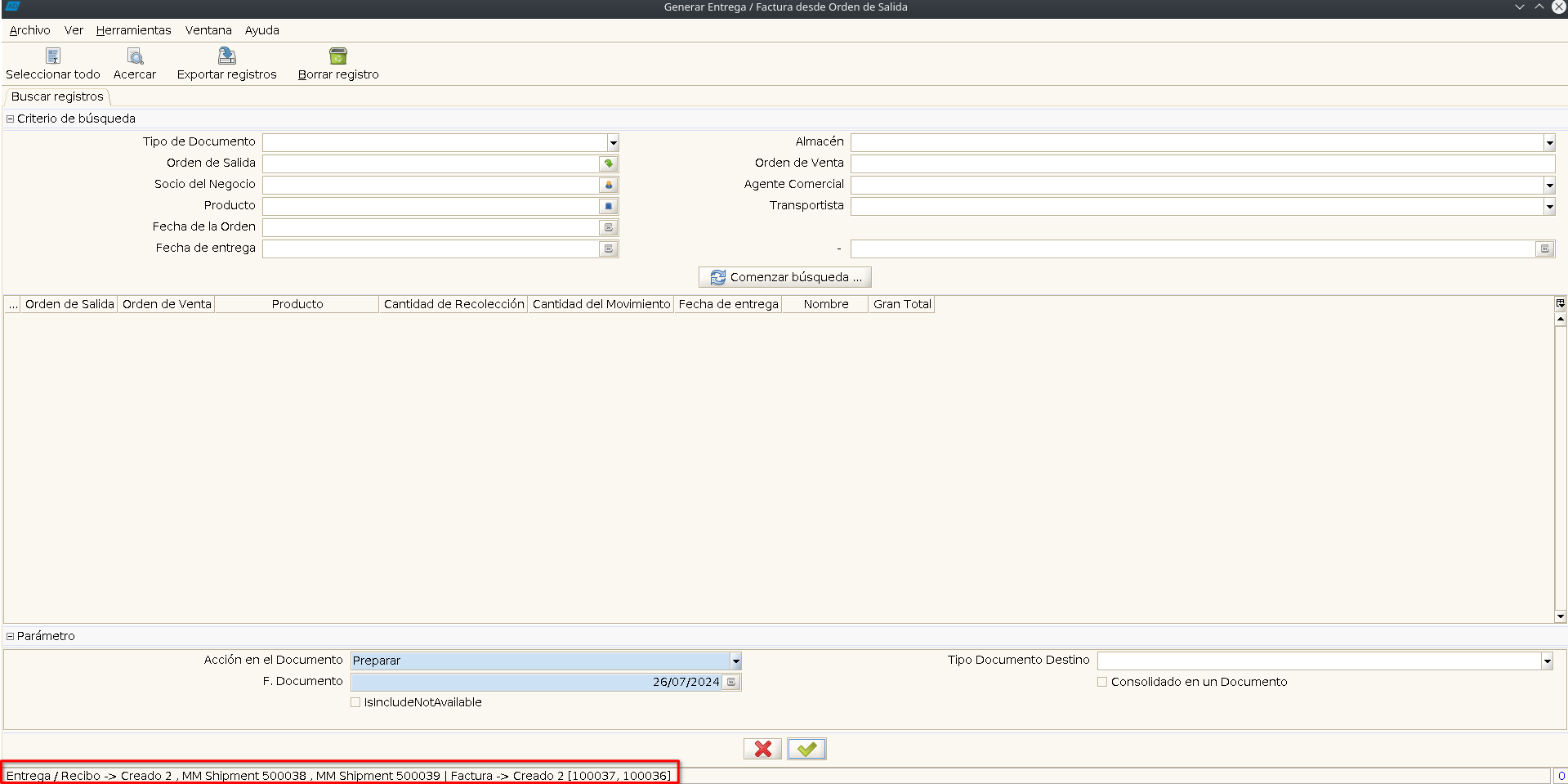
Task: Click the Acercar zoom toolbar icon
Action: pyautogui.click(x=135, y=56)
